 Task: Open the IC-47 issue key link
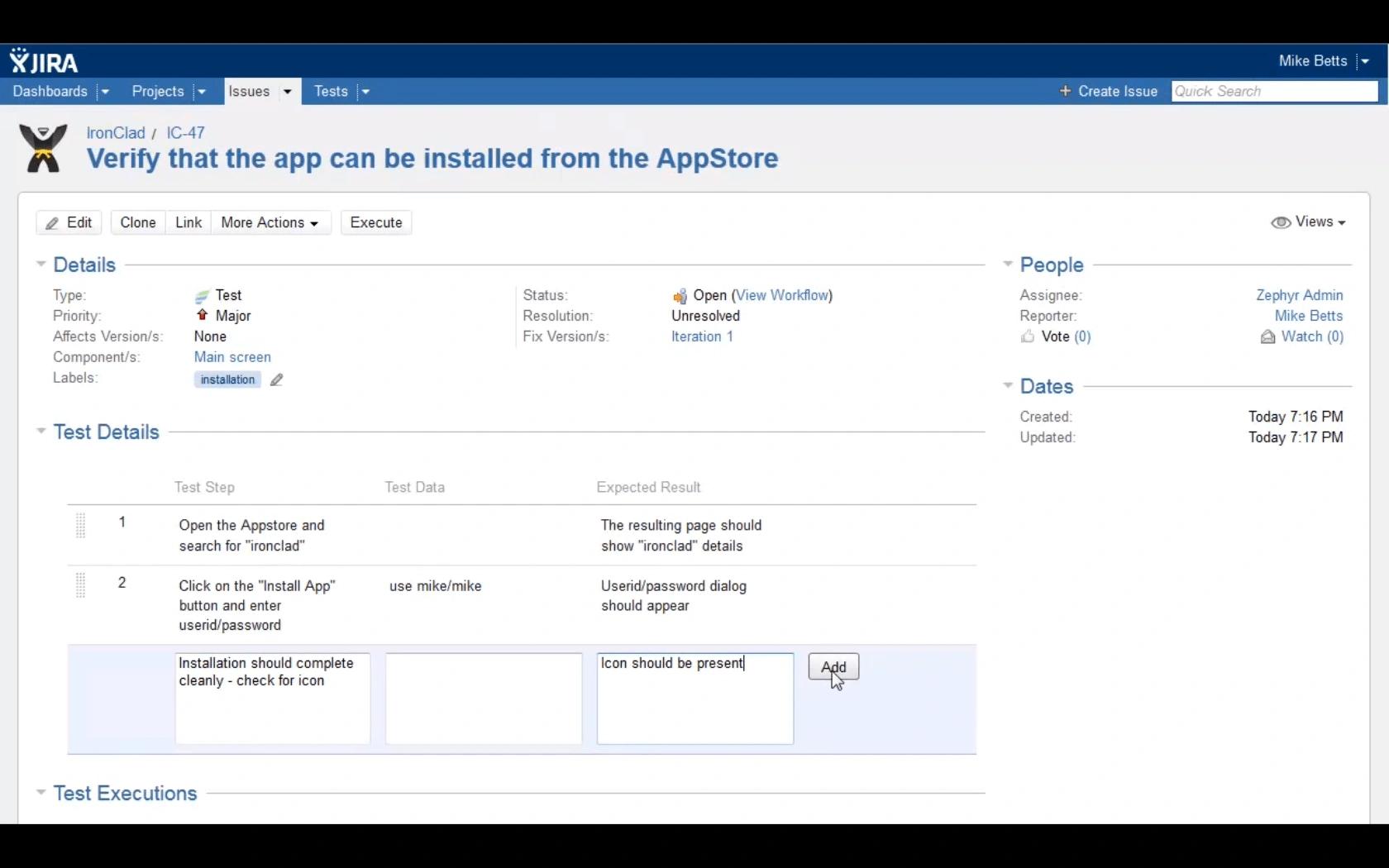pyautogui.click(x=185, y=133)
